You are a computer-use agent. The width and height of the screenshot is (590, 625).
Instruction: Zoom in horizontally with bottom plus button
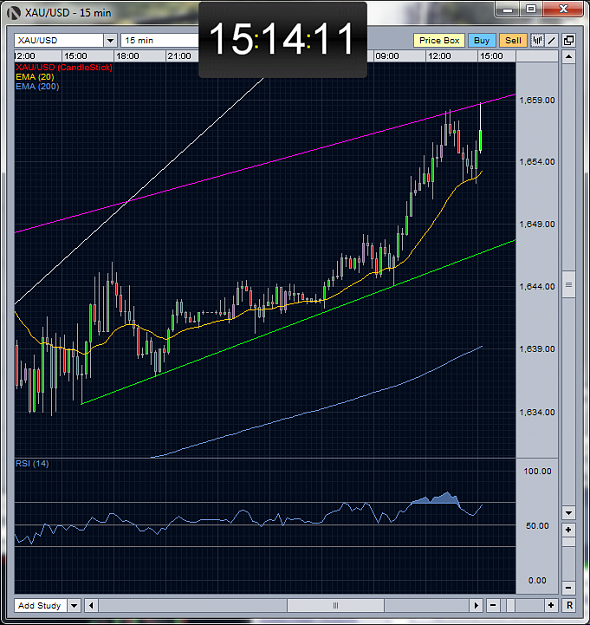coord(551,605)
